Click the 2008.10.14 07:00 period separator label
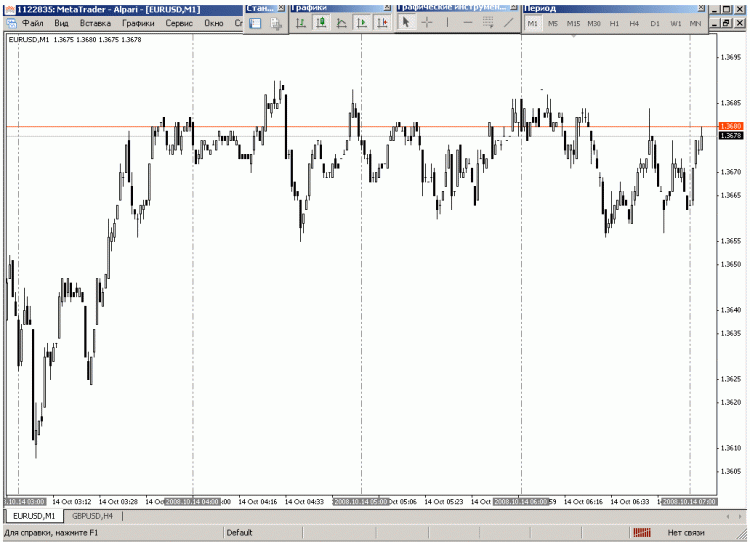This screenshot has width=750, height=542. click(689, 502)
